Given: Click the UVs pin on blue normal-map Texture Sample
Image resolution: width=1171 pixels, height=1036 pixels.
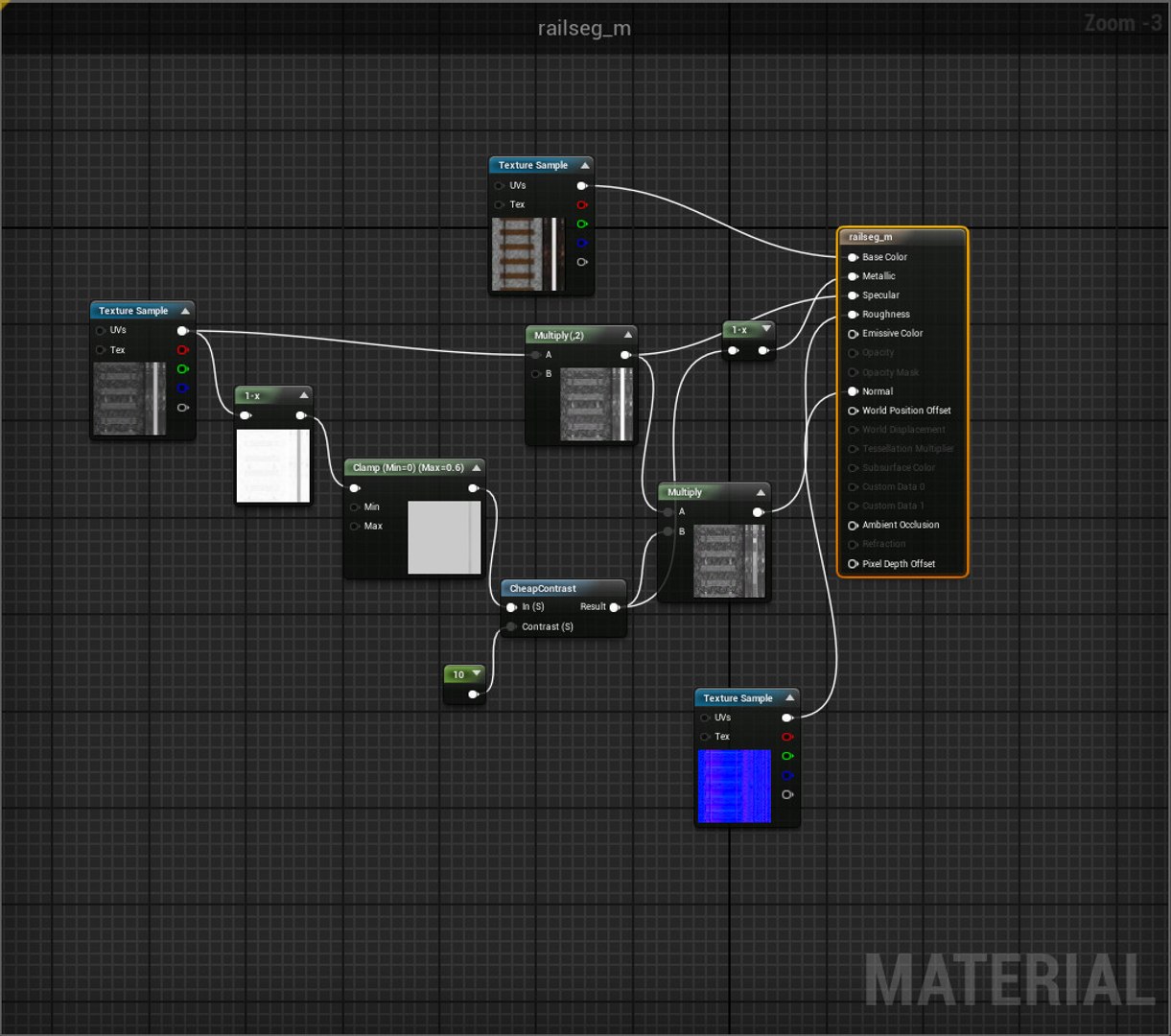Looking at the screenshot, I should [705, 718].
